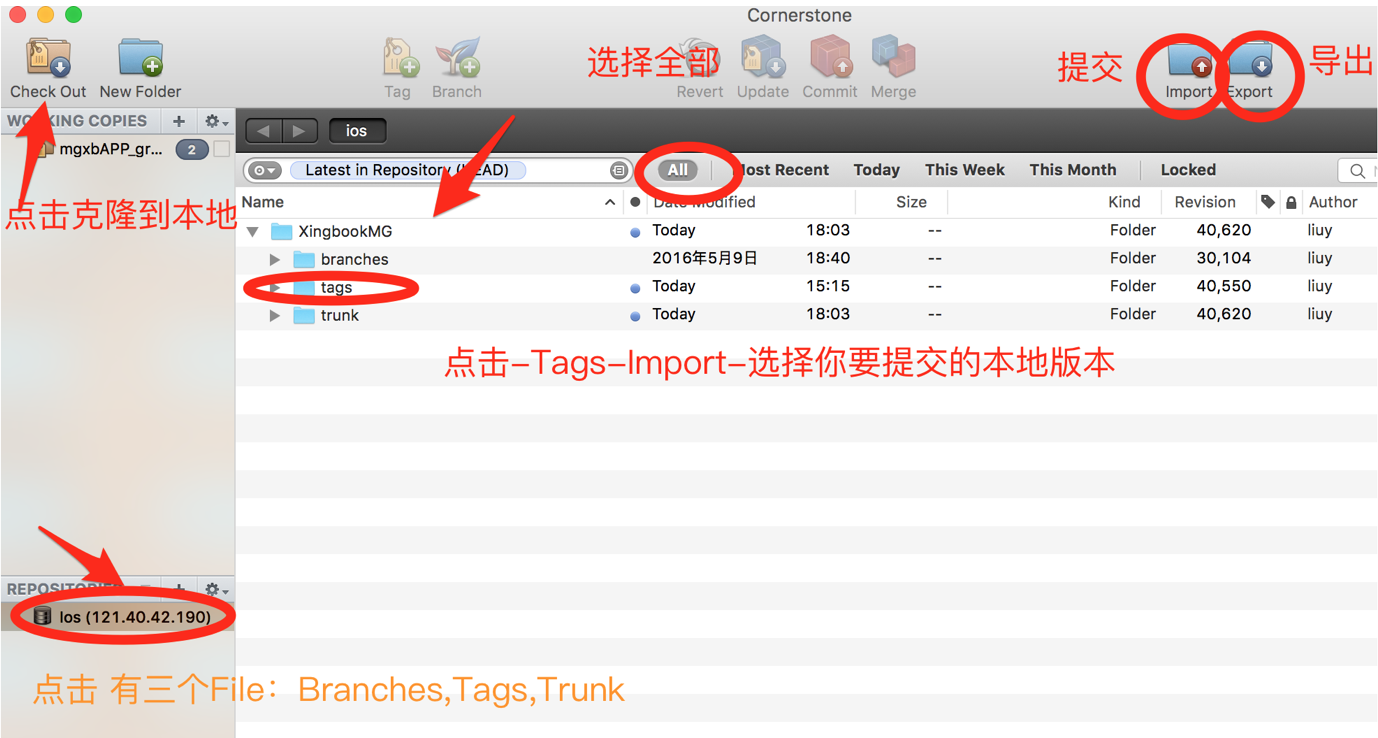This screenshot has height=738, width=1378.
Task: Collapse the XingbookMG folder
Action: 253,231
